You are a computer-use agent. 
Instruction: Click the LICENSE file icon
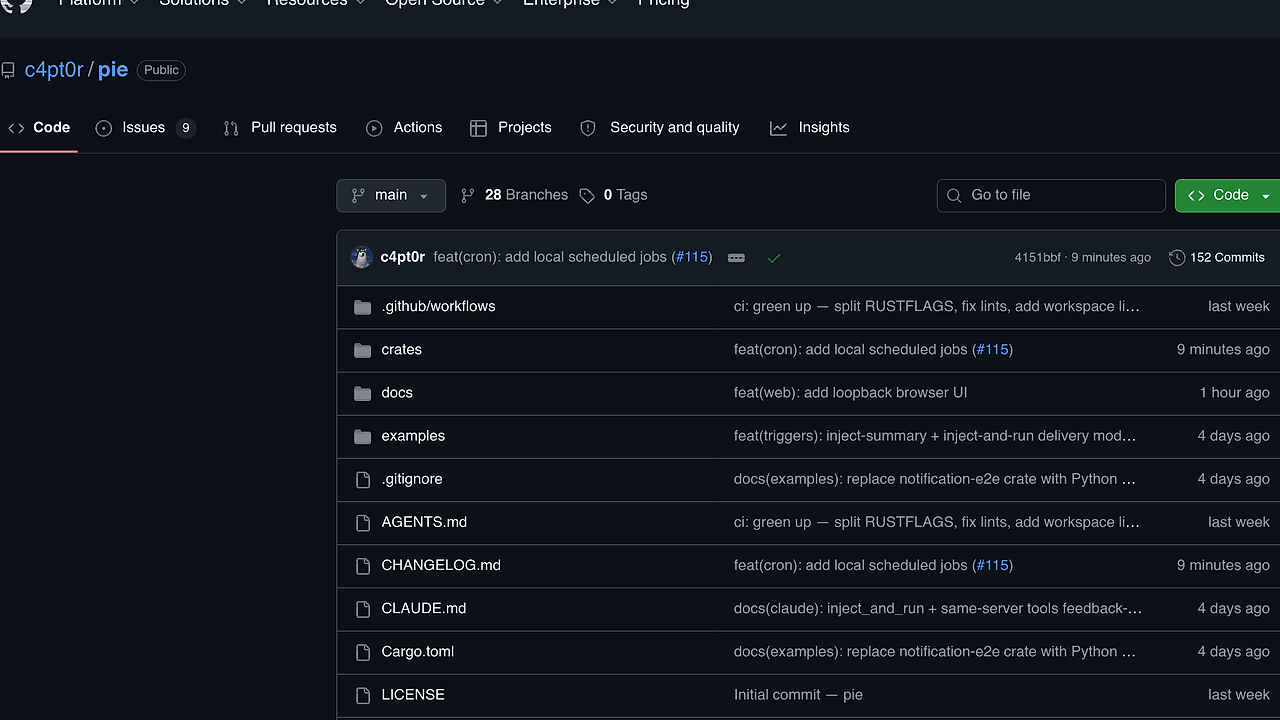363,695
